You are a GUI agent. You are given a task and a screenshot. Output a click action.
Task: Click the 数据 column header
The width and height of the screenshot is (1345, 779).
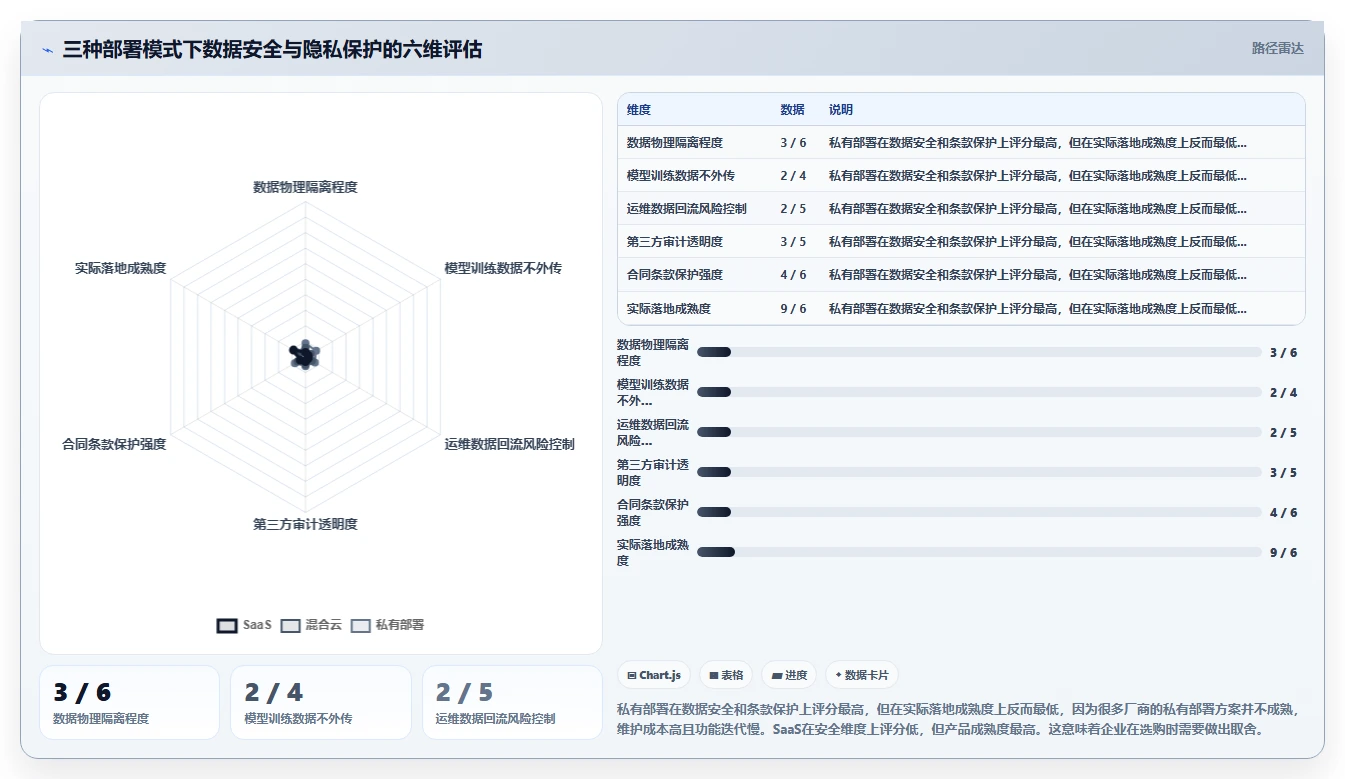[x=792, y=110]
